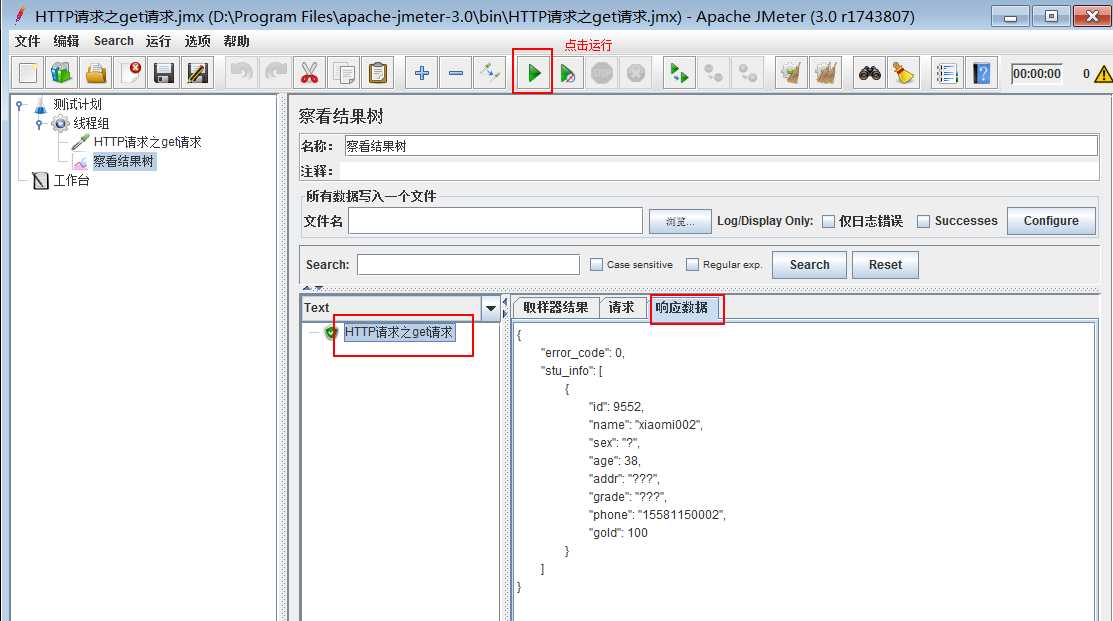Open the Help question mark icon
Image resolution: width=1113 pixels, height=621 pixels.
(x=981, y=73)
